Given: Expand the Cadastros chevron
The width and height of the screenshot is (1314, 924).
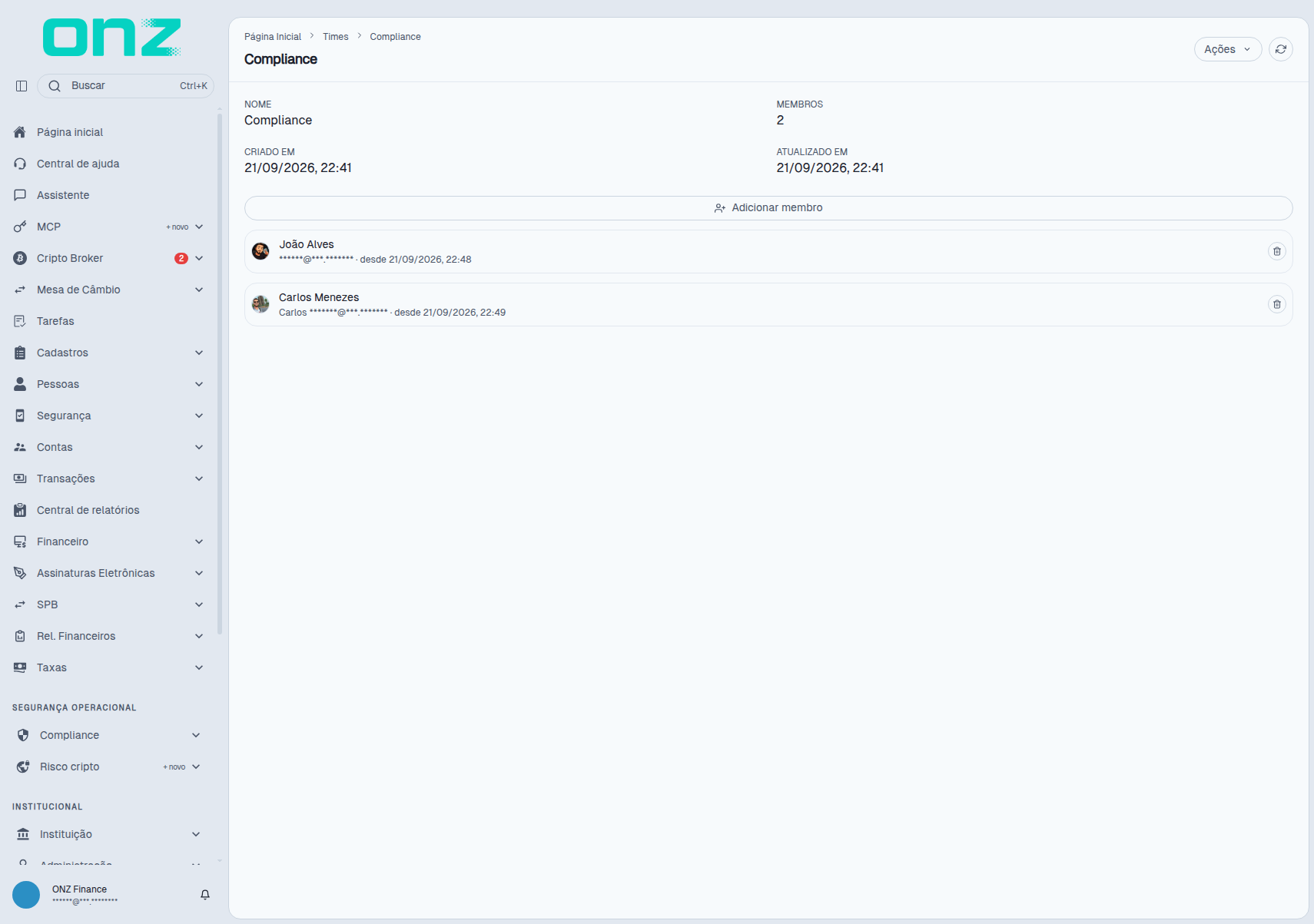Looking at the screenshot, I should point(199,353).
